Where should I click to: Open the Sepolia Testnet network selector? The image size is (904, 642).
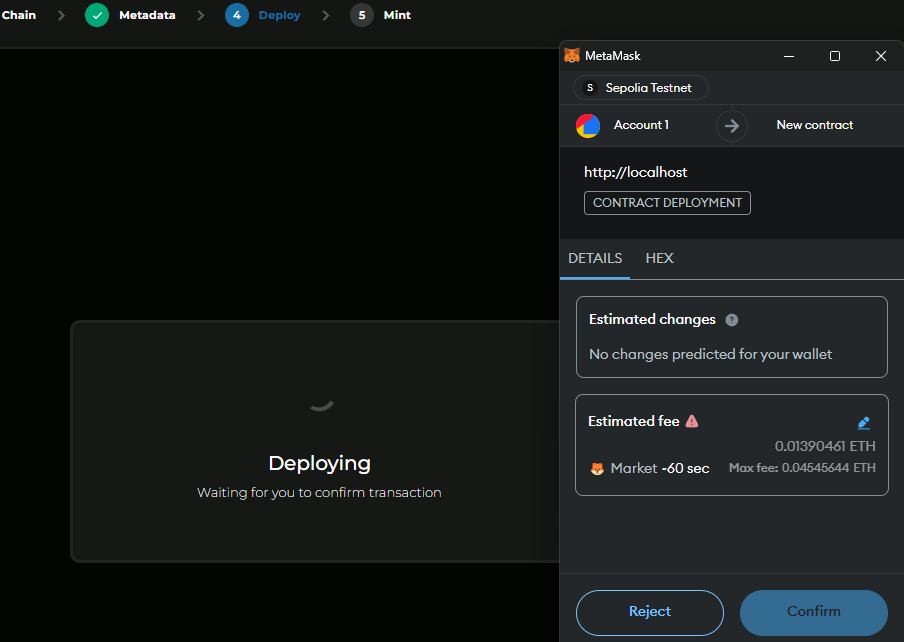(640, 88)
